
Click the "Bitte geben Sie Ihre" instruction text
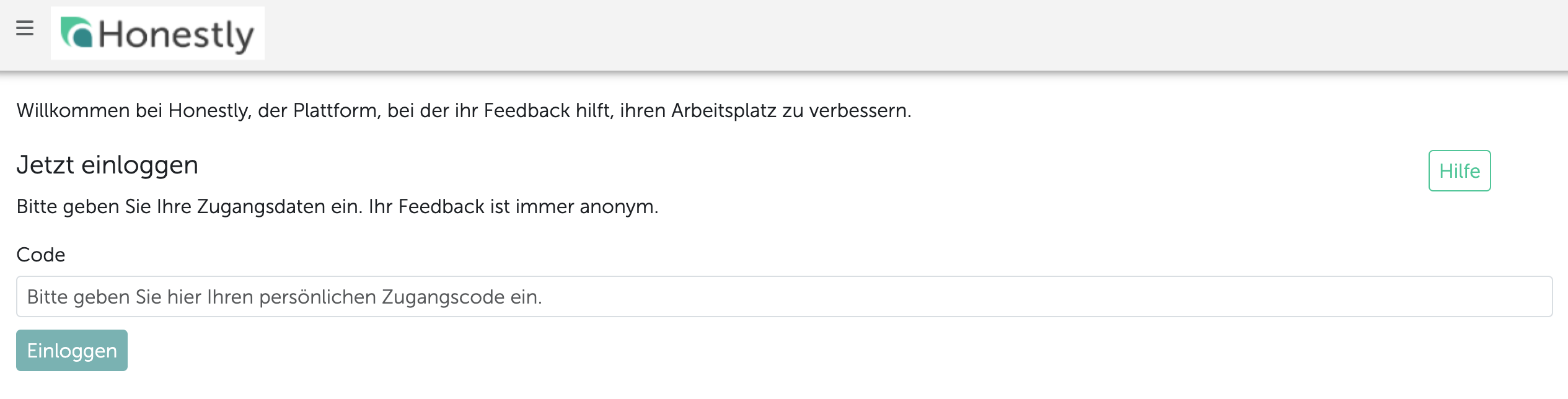coord(104,207)
